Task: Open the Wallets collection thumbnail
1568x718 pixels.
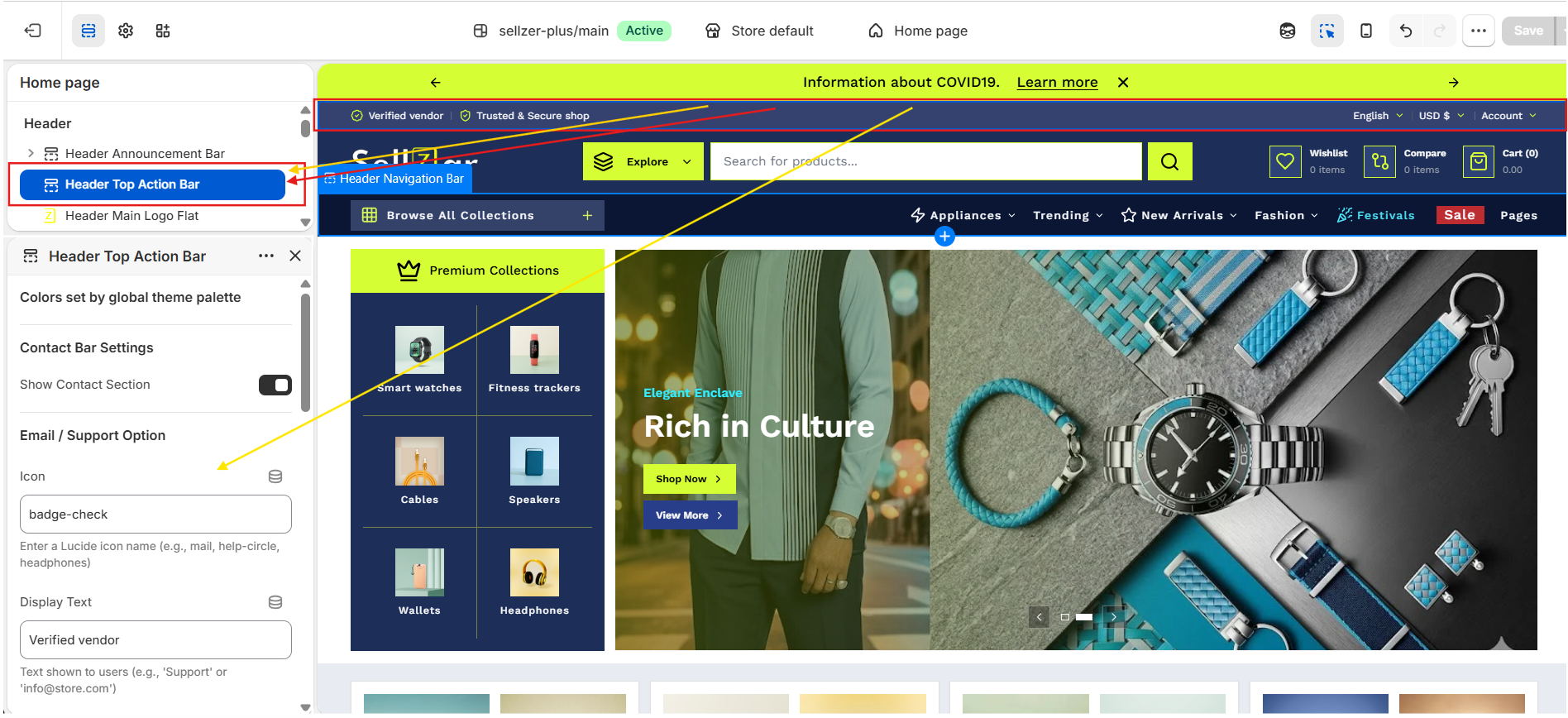Action: (x=419, y=572)
